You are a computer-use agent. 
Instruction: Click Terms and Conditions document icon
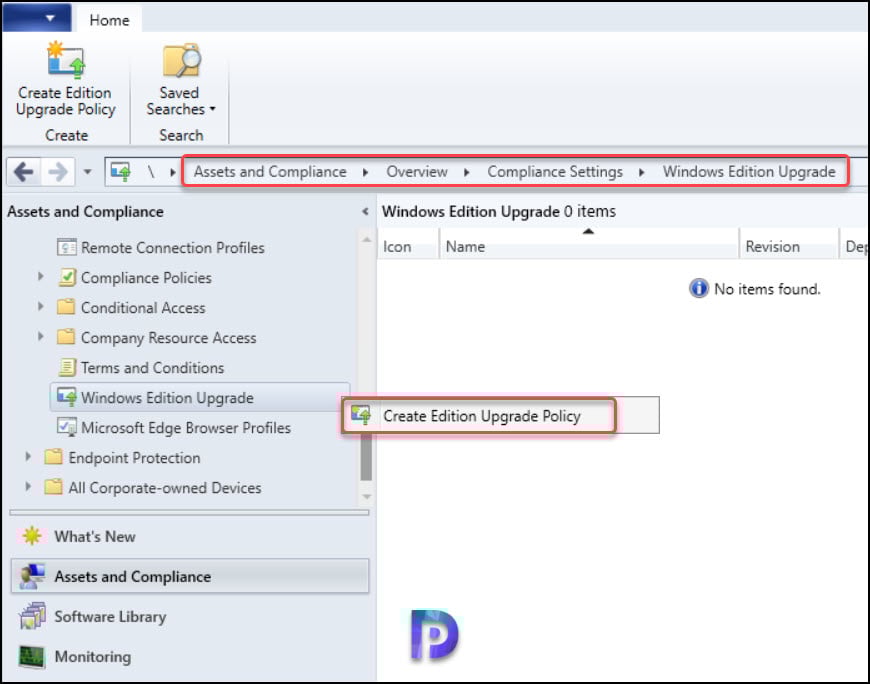[x=67, y=367]
